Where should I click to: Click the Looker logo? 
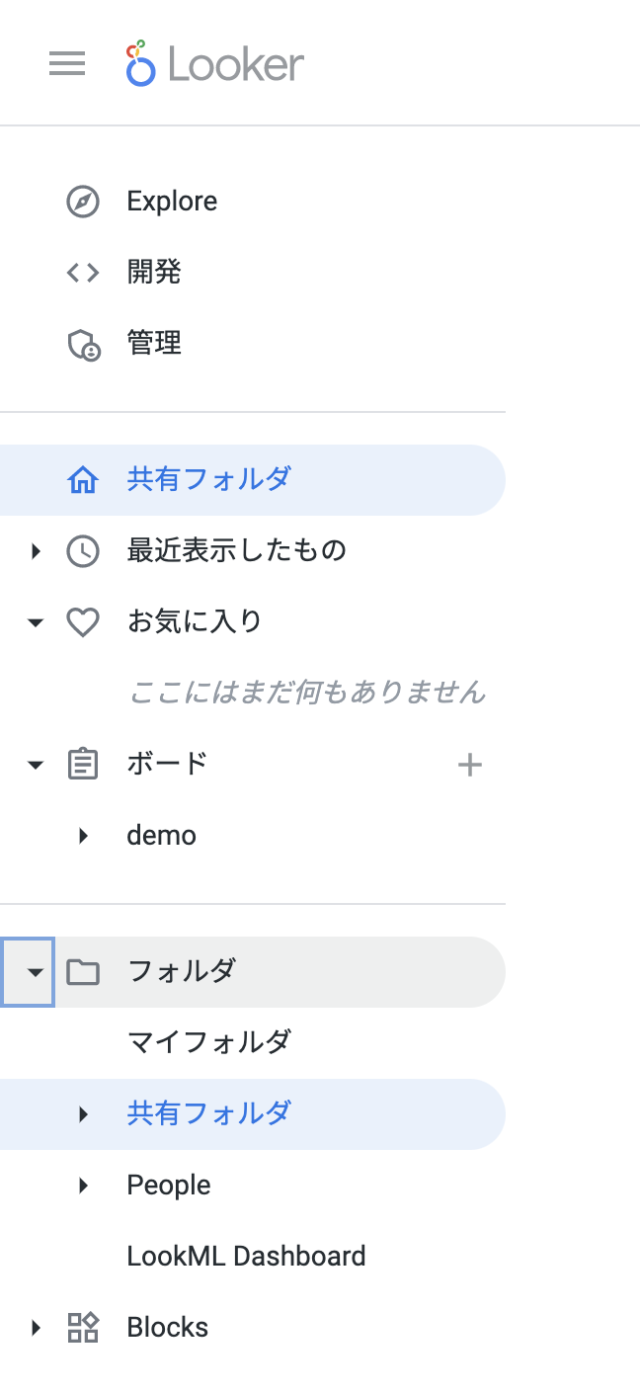[x=213, y=63]
